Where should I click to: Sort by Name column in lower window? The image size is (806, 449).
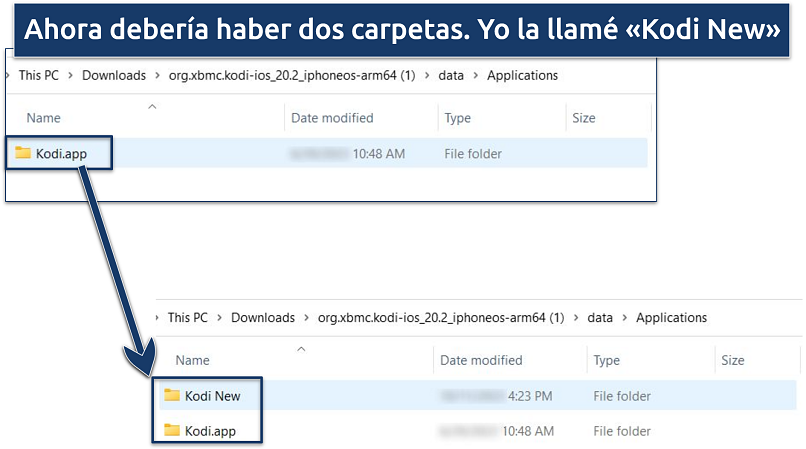pyautogui.click(x=192, y=360)
